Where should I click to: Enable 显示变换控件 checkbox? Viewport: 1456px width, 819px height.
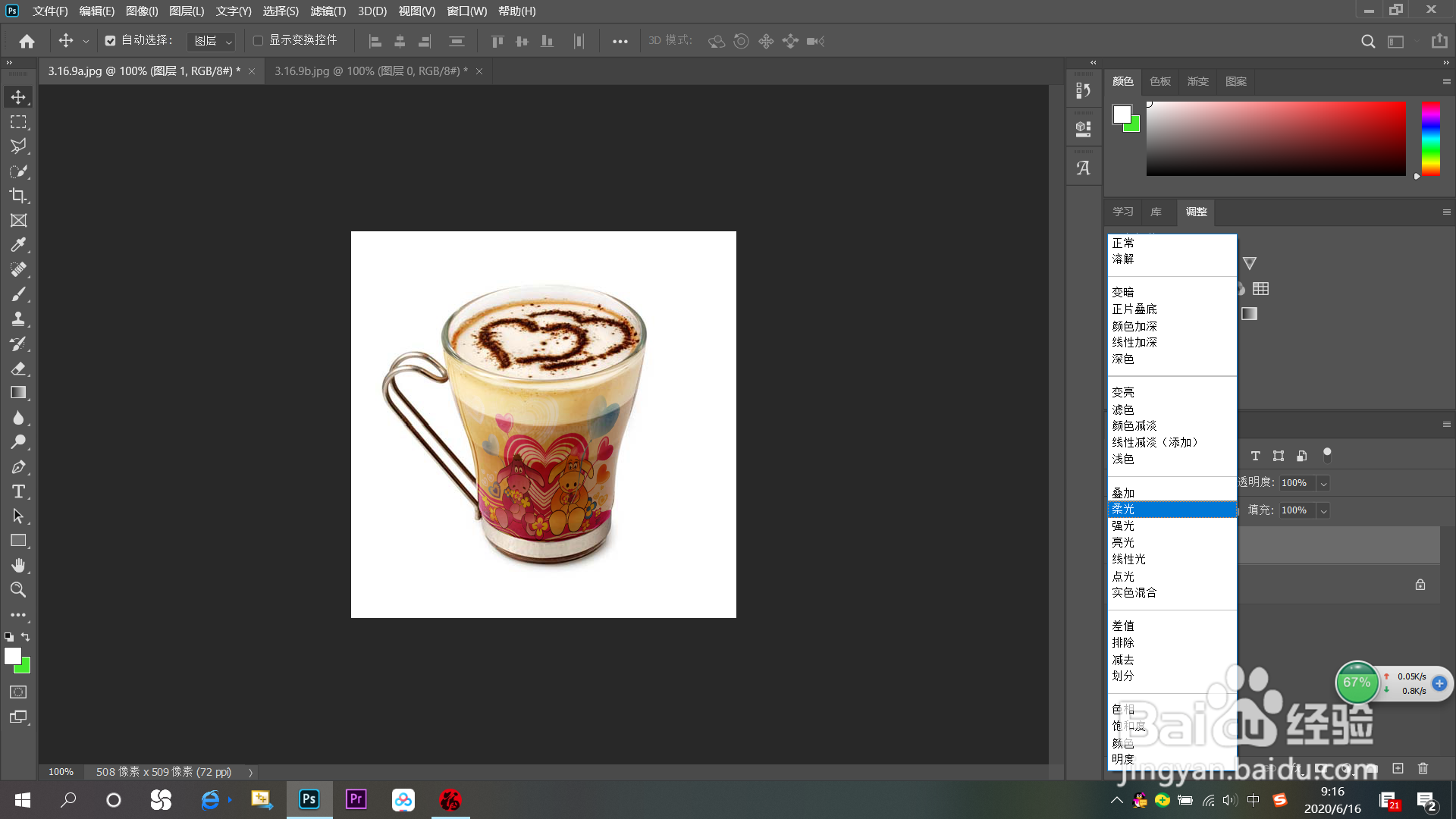pos(258,41)
